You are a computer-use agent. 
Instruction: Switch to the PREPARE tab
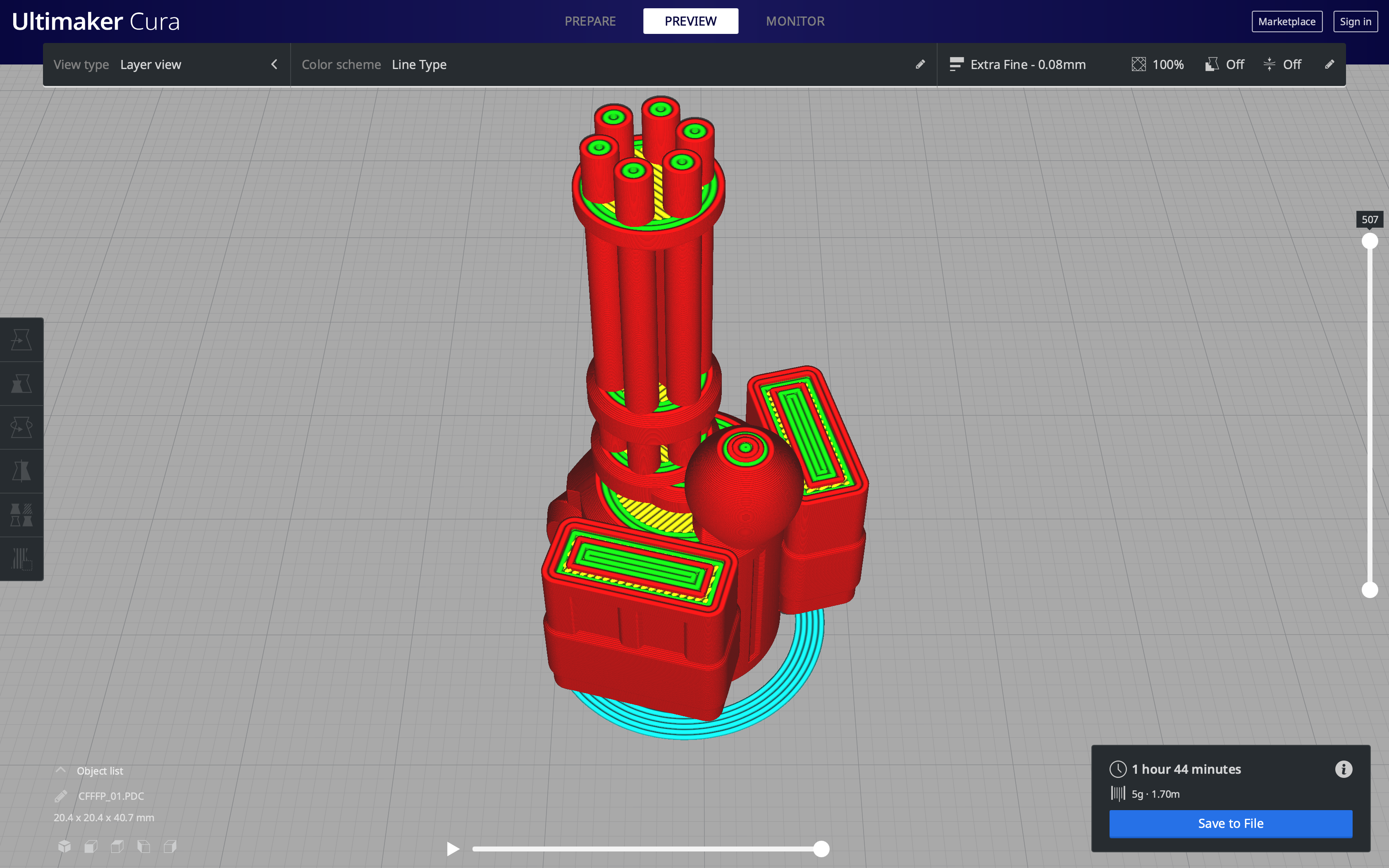coord(590,21)
